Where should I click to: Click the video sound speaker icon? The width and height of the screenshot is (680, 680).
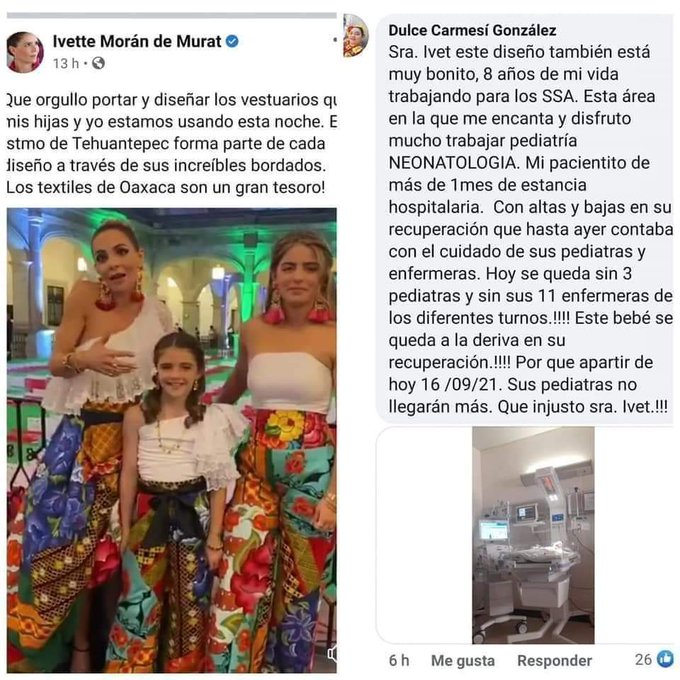332,653
